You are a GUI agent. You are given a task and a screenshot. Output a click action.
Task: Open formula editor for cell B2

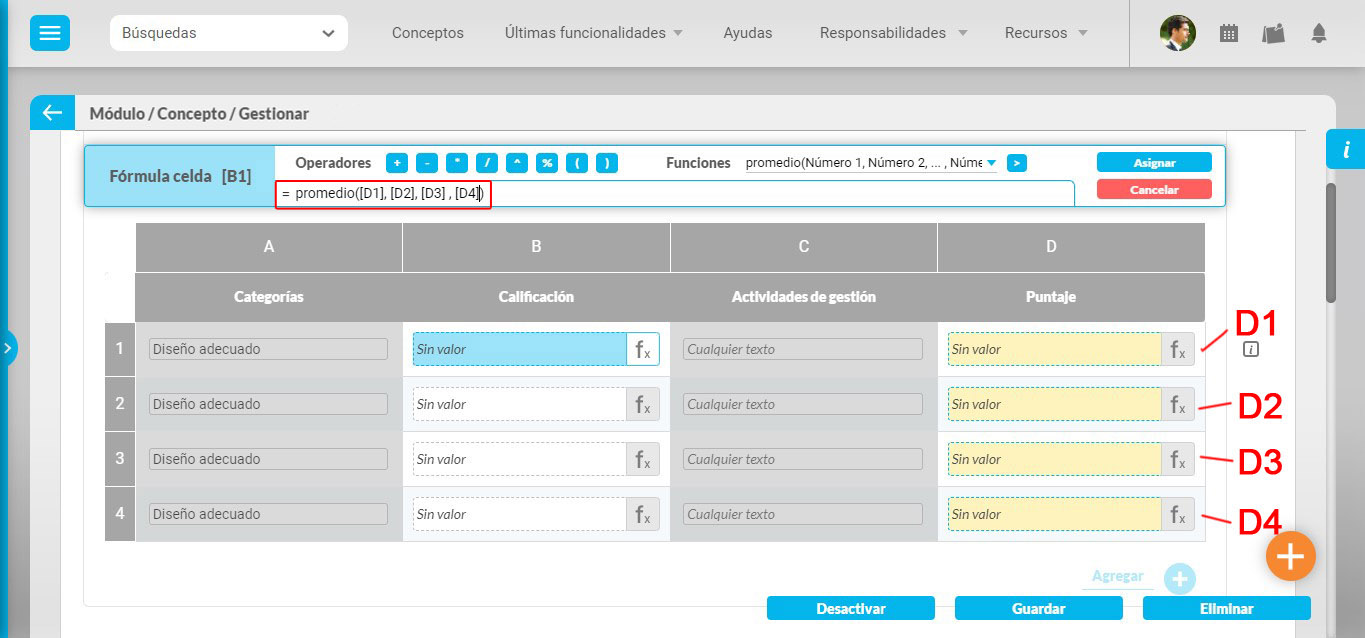click(x=643, y=404)
